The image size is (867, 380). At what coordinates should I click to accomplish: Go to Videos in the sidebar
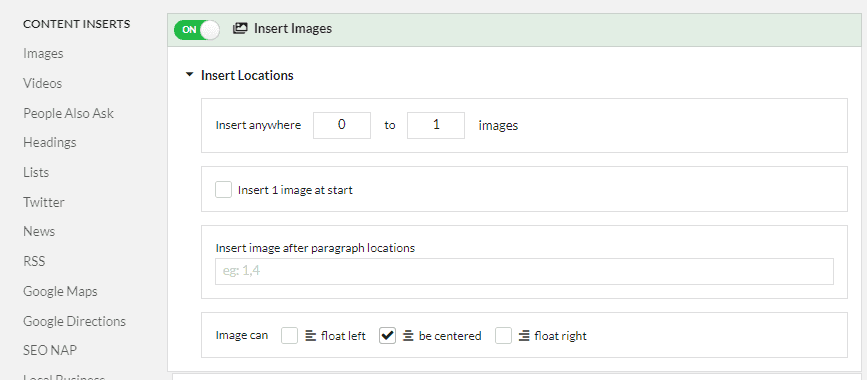43,84
